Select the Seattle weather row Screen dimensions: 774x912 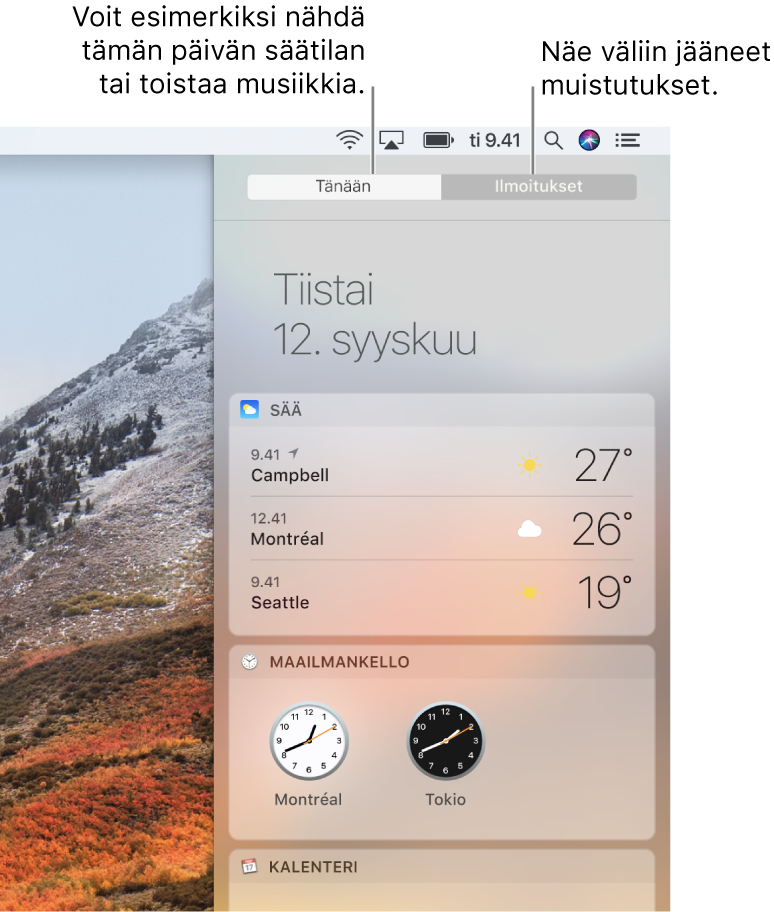point(442,593)
